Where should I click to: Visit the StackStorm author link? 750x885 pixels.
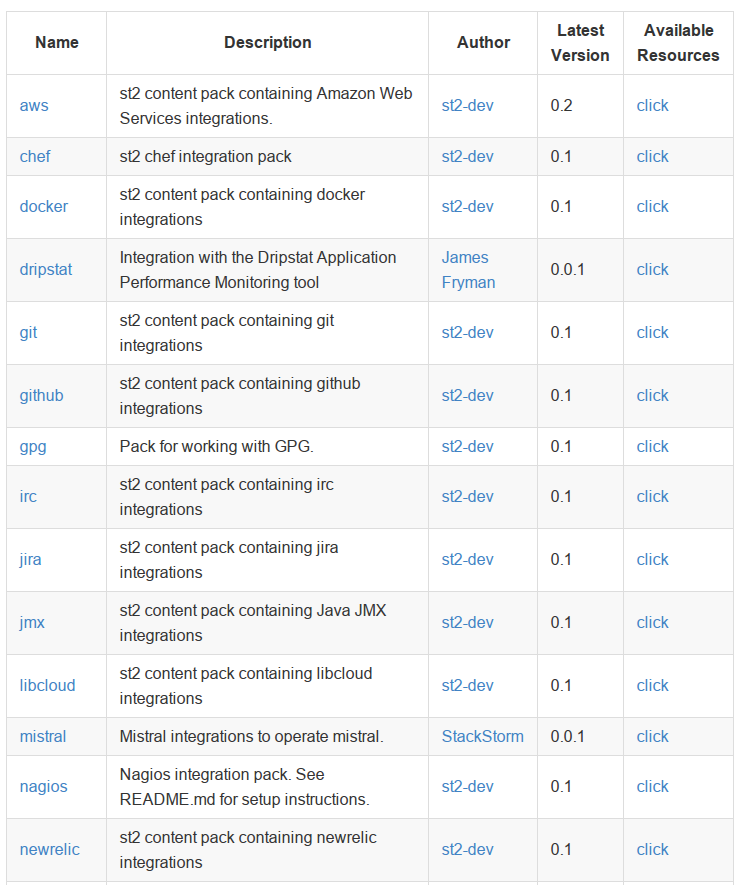(483, 737)
